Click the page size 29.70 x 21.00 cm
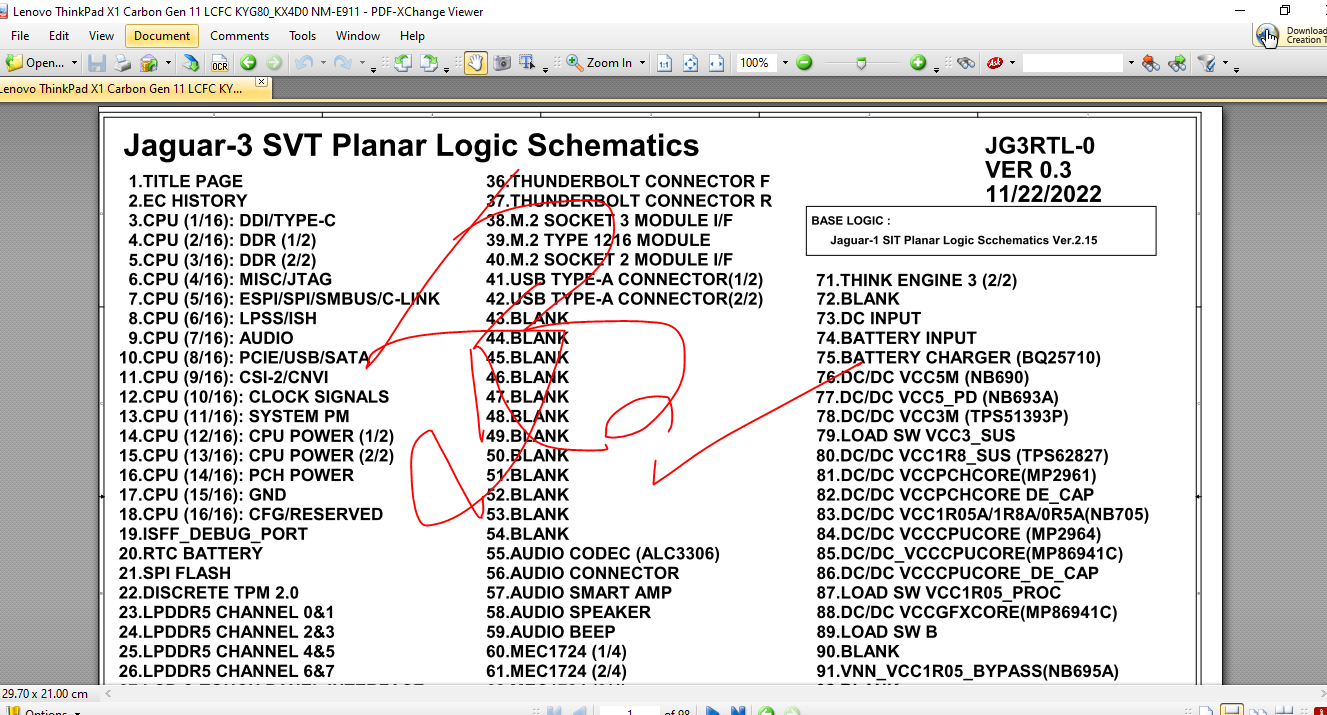Screen dimensions: 1327x715 pos(44,693)
